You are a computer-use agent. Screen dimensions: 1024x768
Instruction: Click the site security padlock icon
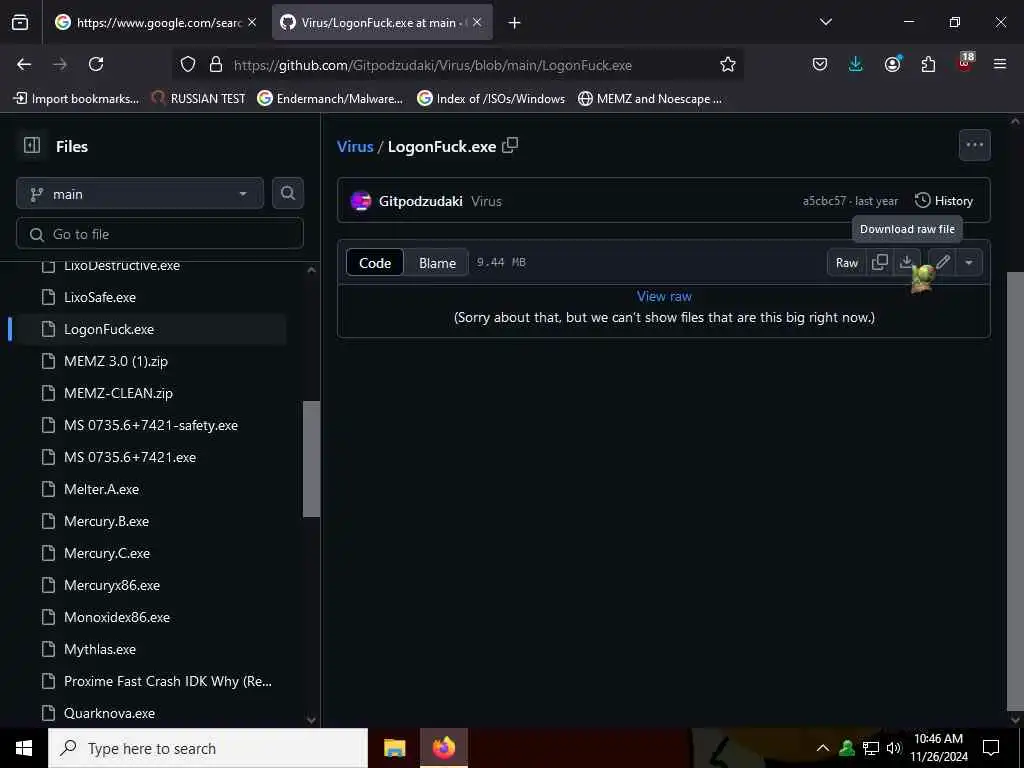[x=216, y=64]
